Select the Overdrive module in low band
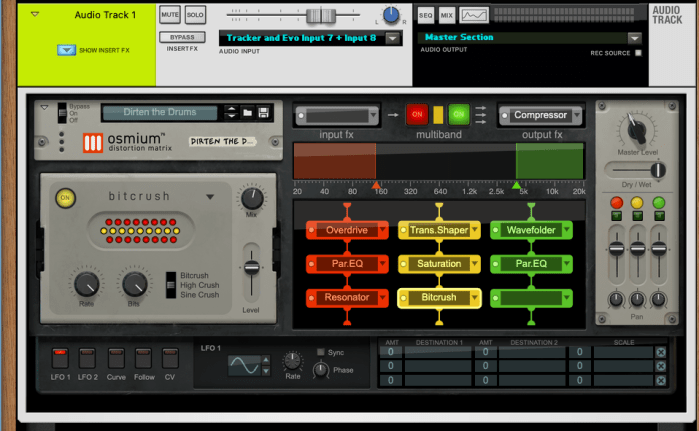Viewport: 699px width, 431px height. coord(346,231)
